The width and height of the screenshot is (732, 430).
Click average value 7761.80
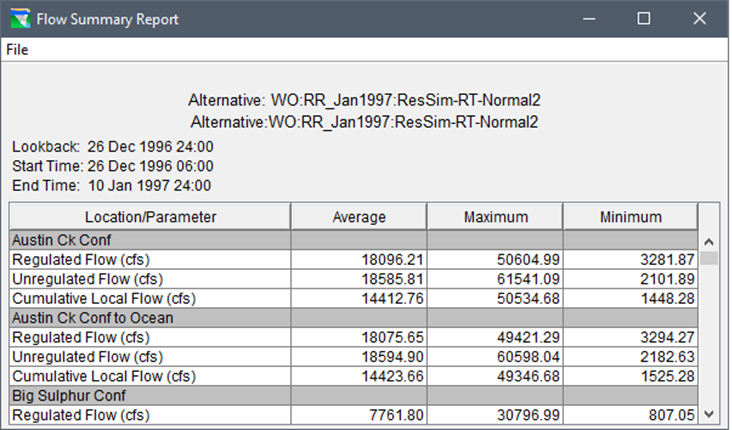tap(396, 415)
